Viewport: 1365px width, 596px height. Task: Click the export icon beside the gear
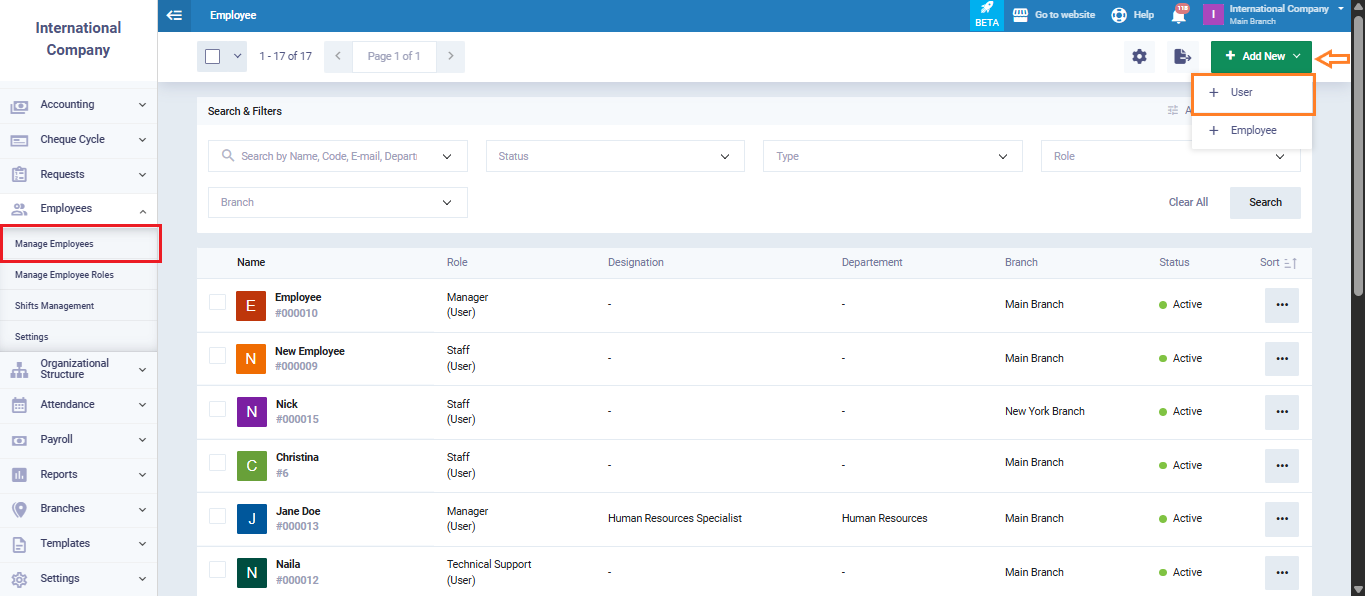coord(1182,57)
